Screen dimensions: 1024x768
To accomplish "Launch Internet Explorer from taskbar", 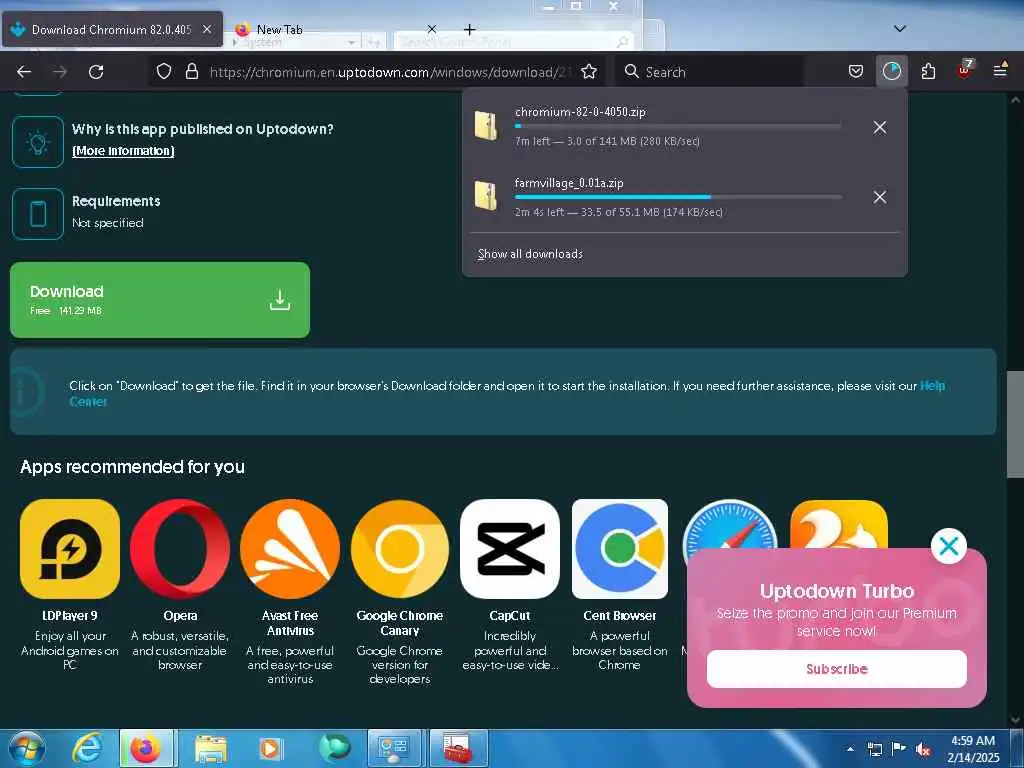I will click(87, 748).
